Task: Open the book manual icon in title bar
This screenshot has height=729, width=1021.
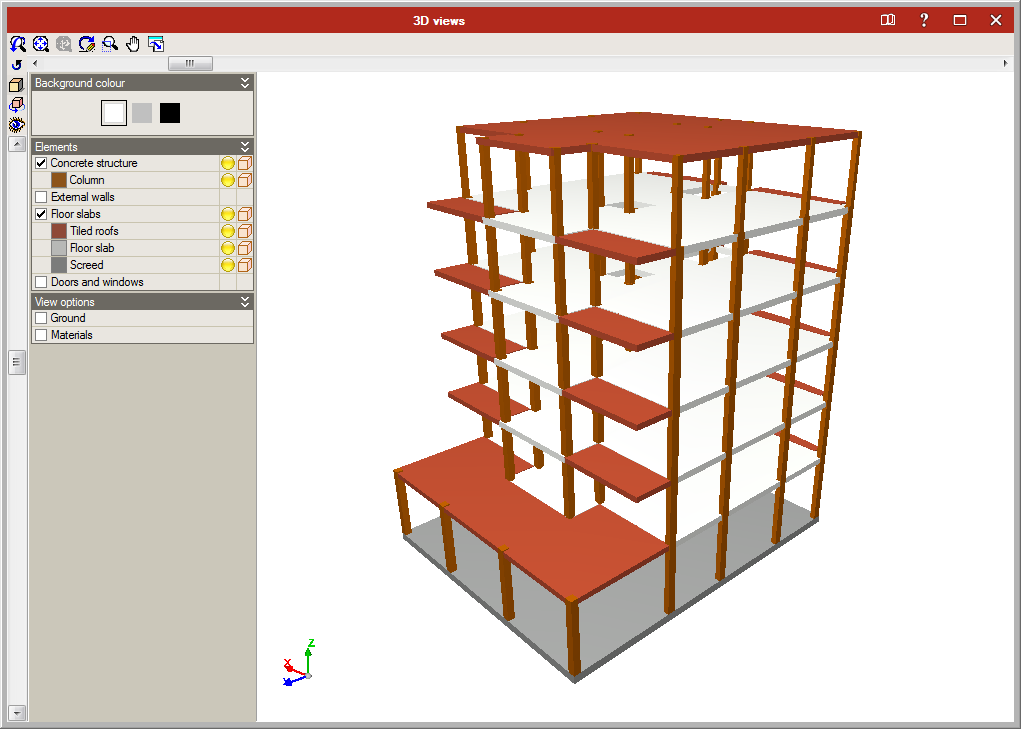Action: (888, 20)
